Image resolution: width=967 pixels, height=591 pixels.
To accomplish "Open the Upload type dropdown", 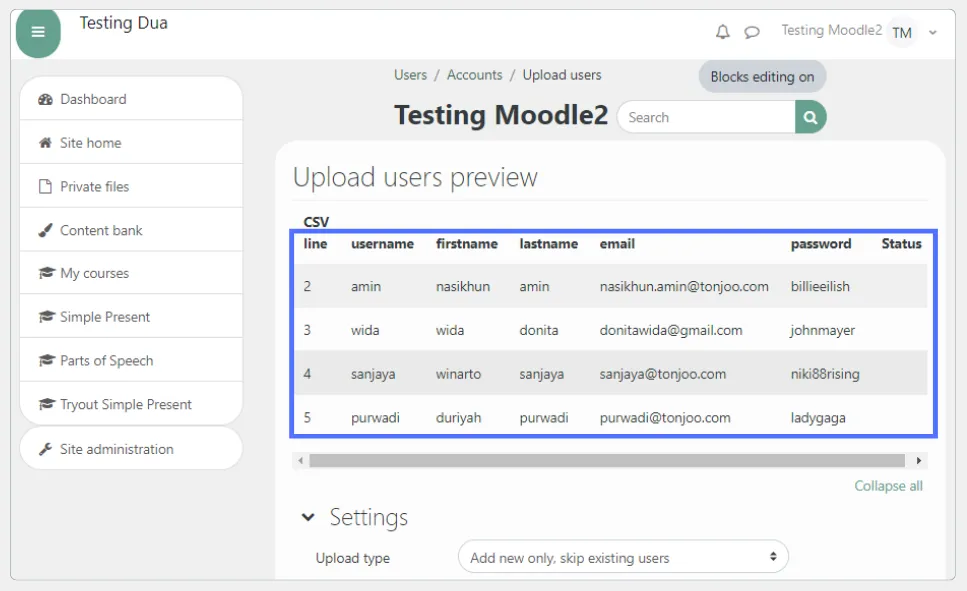I will [622, 556].
